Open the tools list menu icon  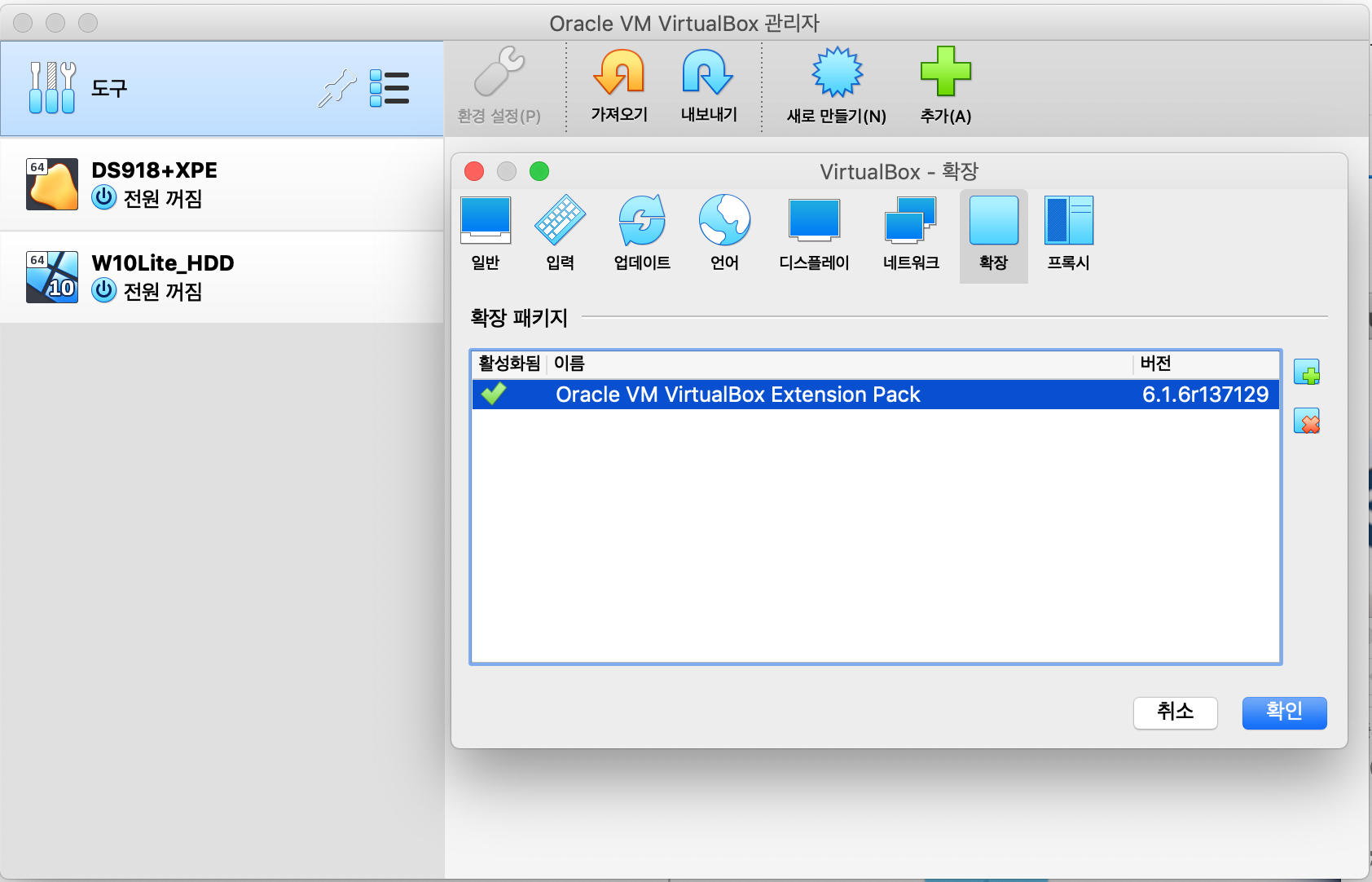(x=389, y=88)
